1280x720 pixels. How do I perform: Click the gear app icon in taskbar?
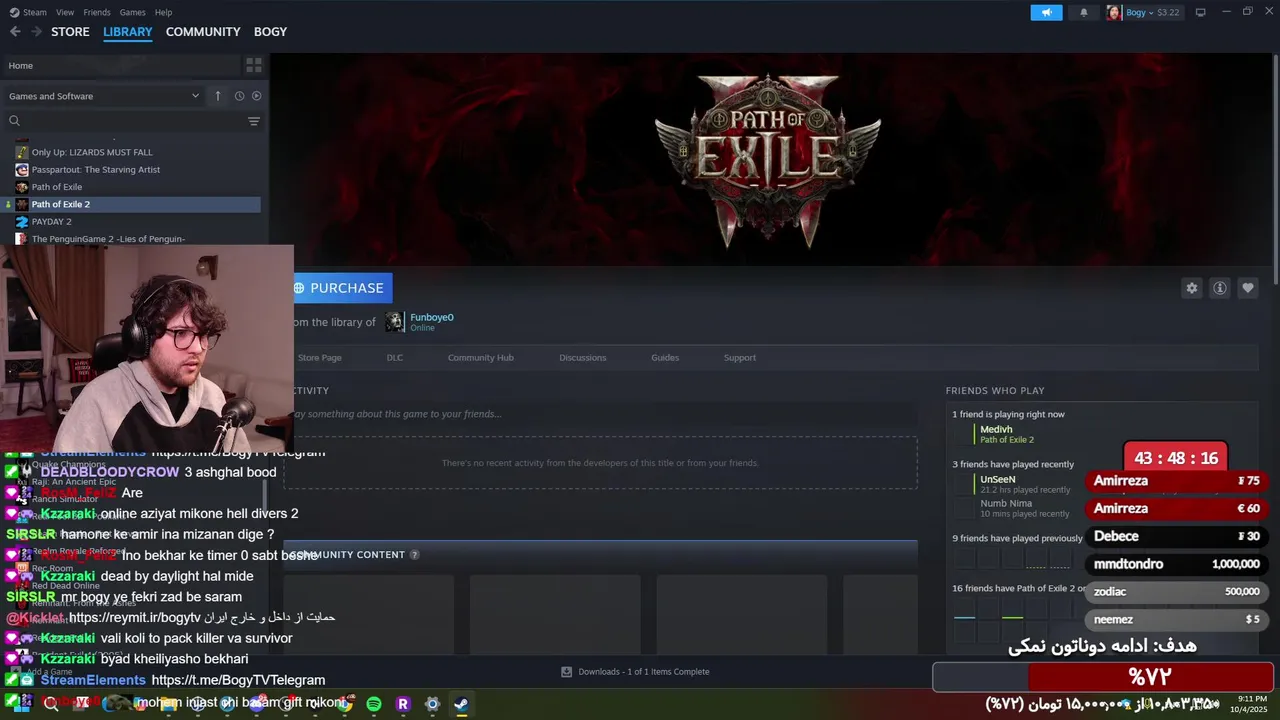tap(432, 704)
